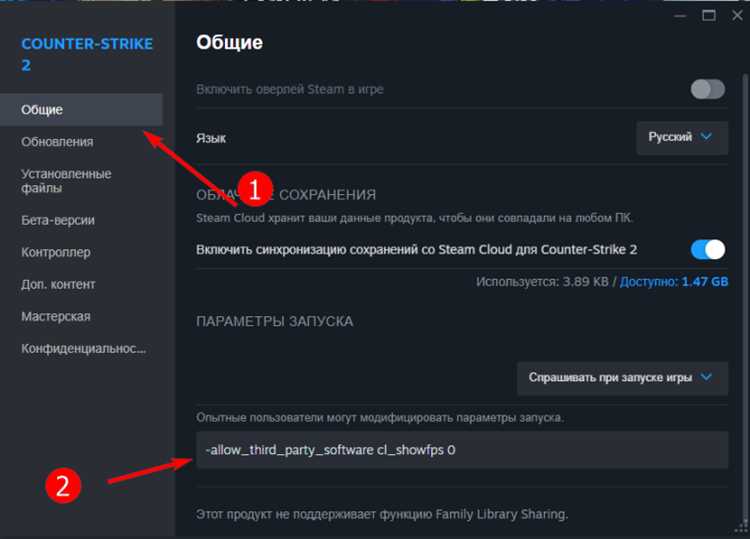Click the ПАРАМЕТРЫ ЗАПУСКА heading
Screen dimensions: 750x539
pyautogui.click(x=275, y=321)
